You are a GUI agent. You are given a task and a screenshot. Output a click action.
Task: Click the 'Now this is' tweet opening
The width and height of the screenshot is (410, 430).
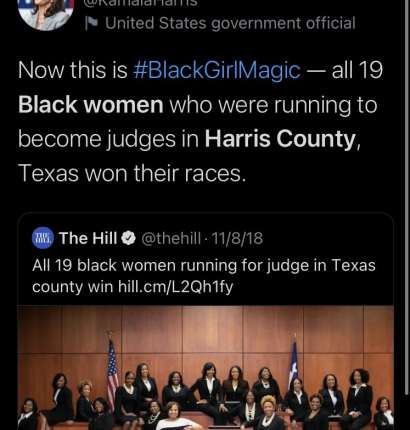tap(73, 70)
